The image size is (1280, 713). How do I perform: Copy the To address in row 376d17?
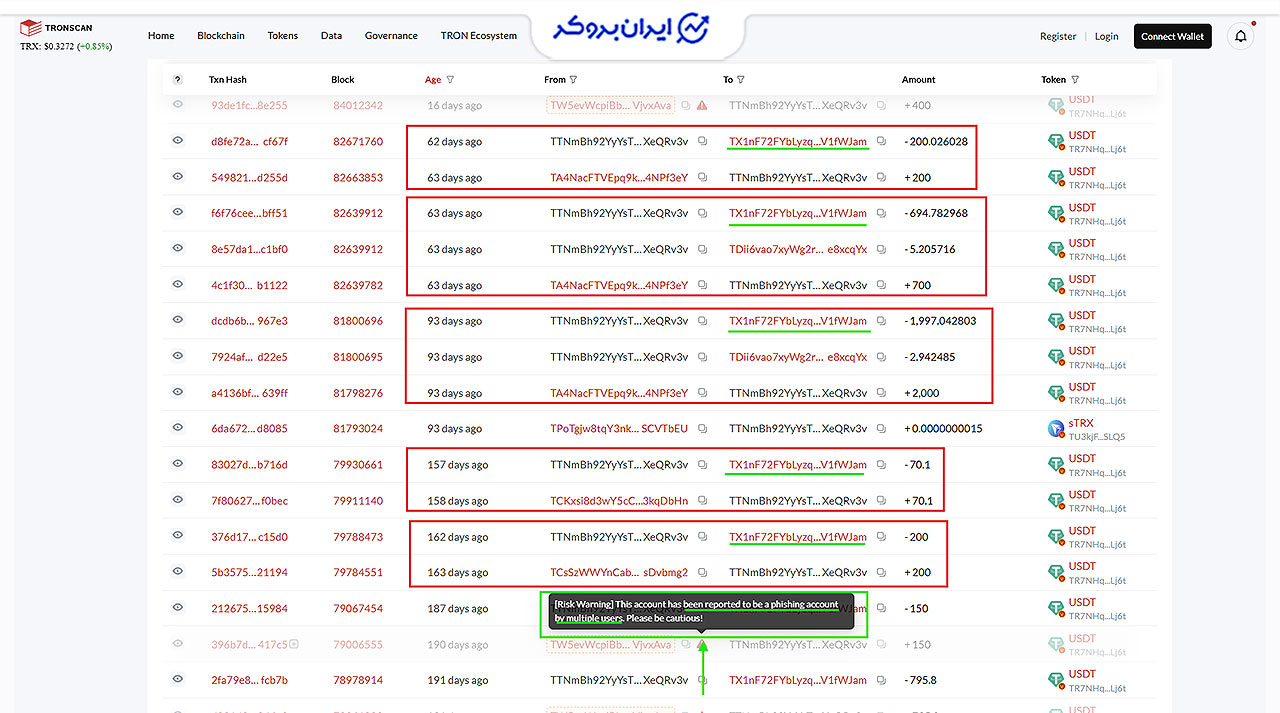[x=882, y=537]
